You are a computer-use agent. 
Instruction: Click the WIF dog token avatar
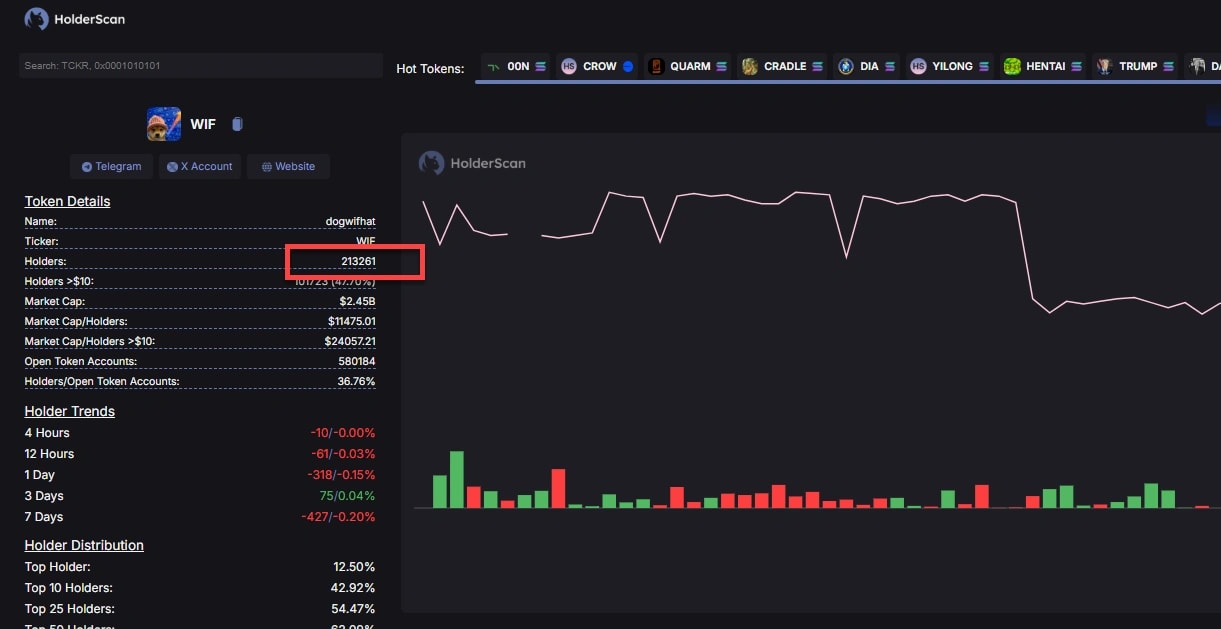pos(164,124)
